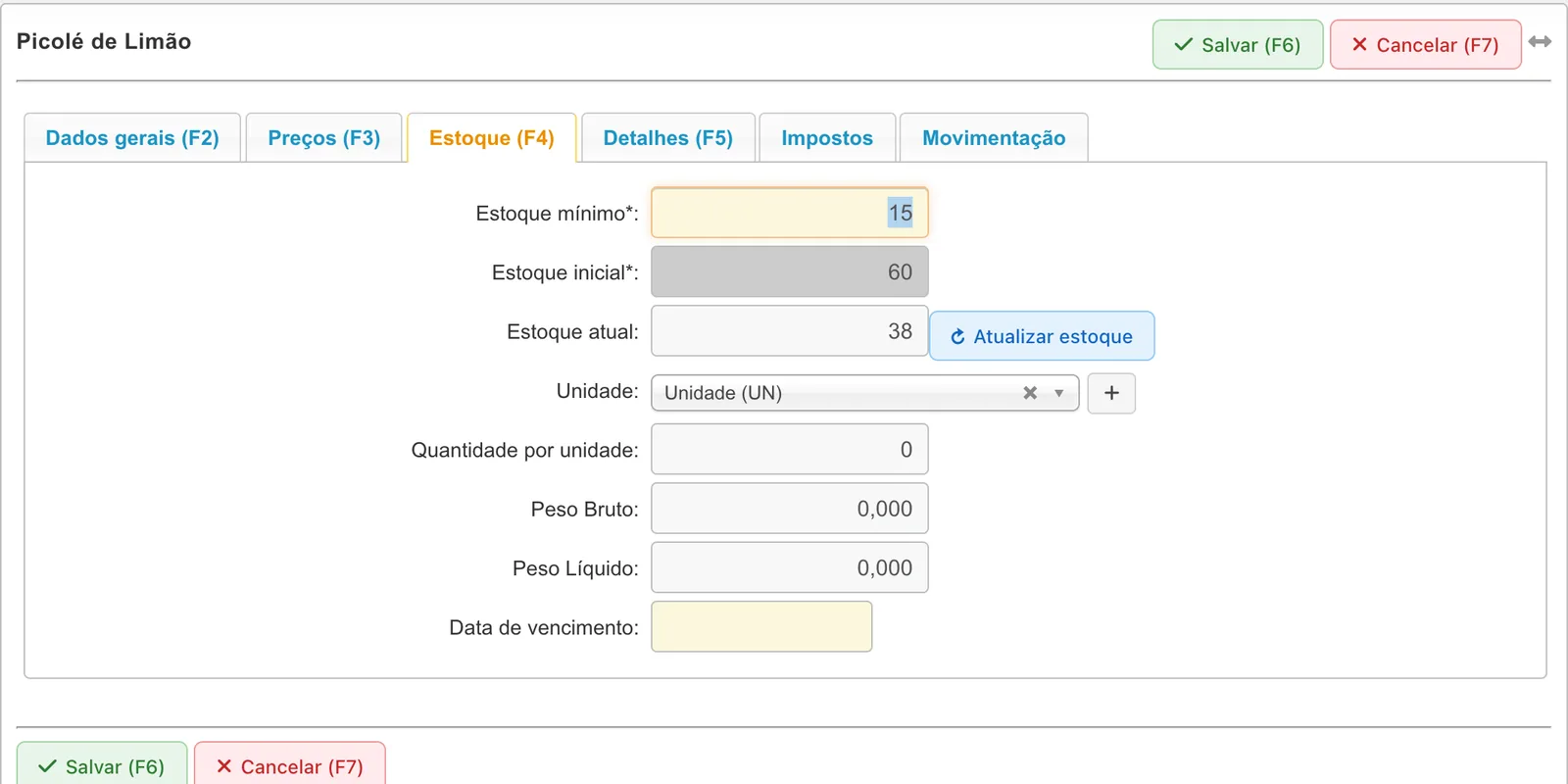Click the top Cancelar (F7) button

[x=1426, y=45]
